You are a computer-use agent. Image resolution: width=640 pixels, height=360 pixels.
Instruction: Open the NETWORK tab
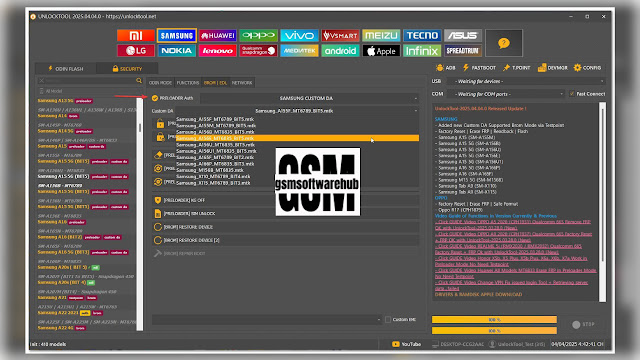pos(242,82)
